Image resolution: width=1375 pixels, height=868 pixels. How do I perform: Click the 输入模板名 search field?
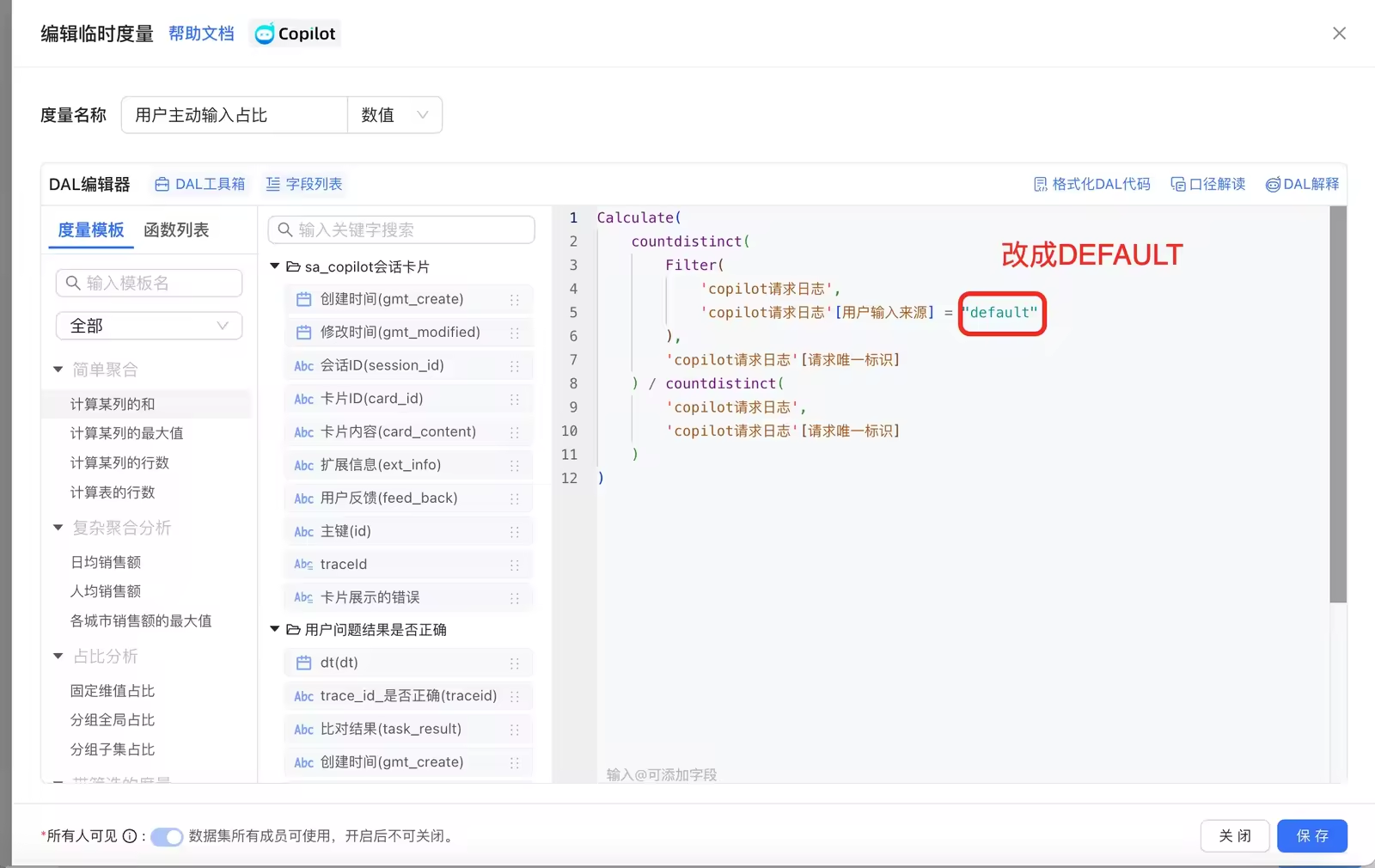150,283
